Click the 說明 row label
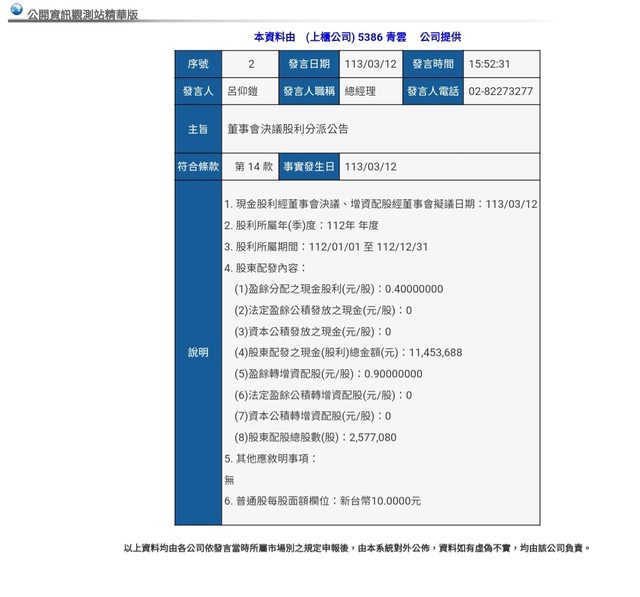The height and width of the screenshot is (597, 640). pyautogui.click(x=198, y=353)
